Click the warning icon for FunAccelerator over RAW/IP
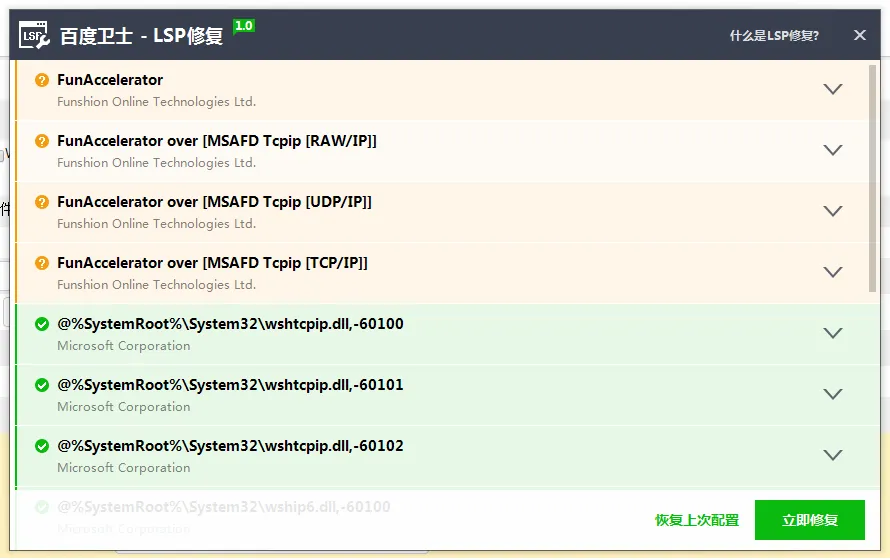This screenshot has width=890, height=560. tap(42, 141)
